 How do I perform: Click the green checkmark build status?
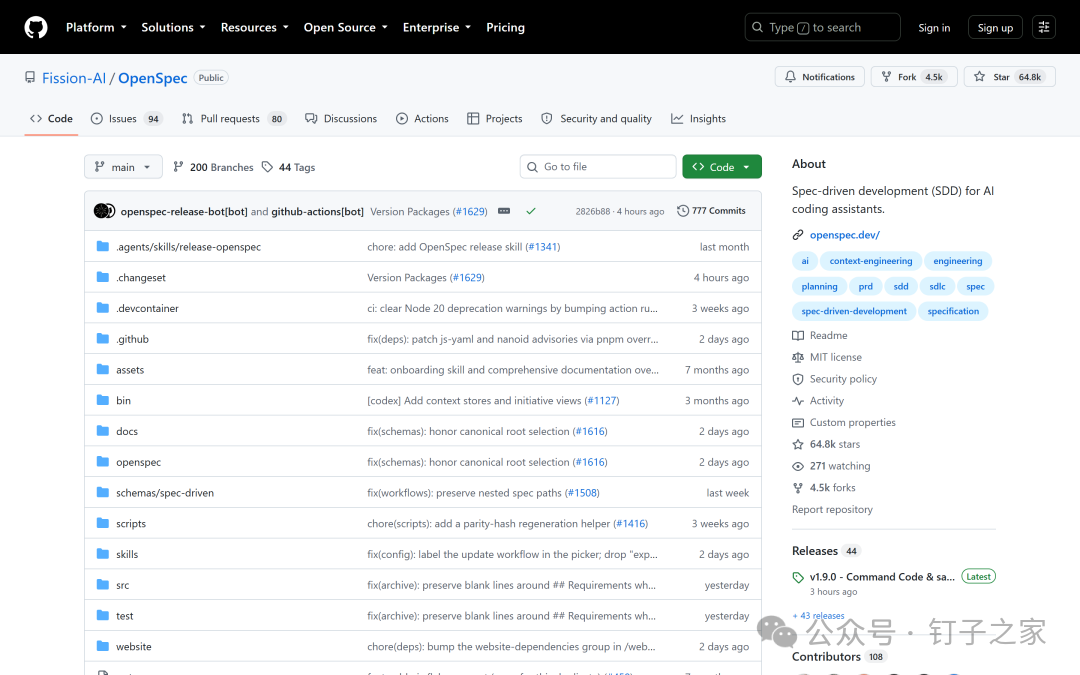(x=530, y=211)
